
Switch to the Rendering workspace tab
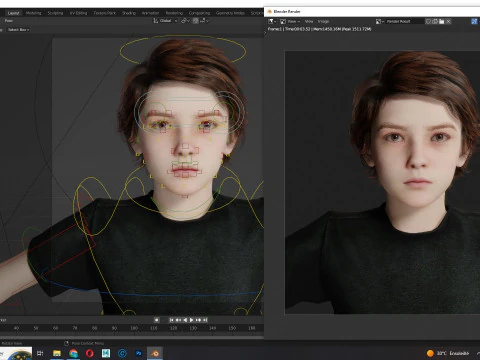(x=174, y=13)
